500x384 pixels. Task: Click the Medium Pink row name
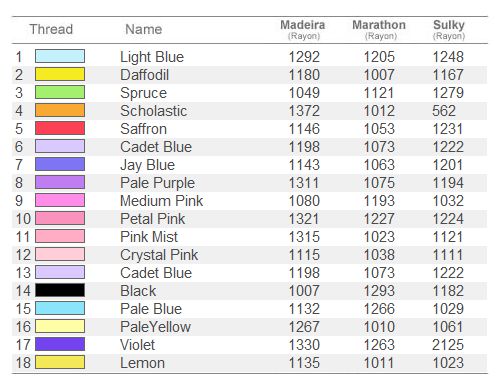[162, 201]
